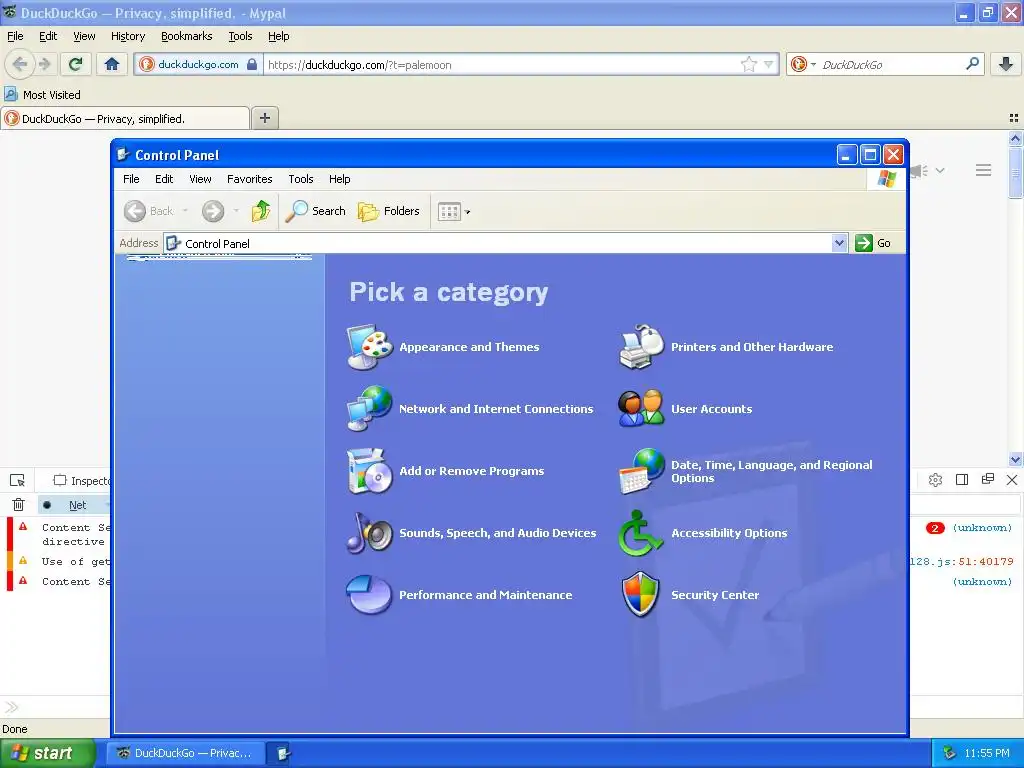Switch to the Inspector devtools tab
Viewport: 1024px width, 768px height.
point(82,481)
